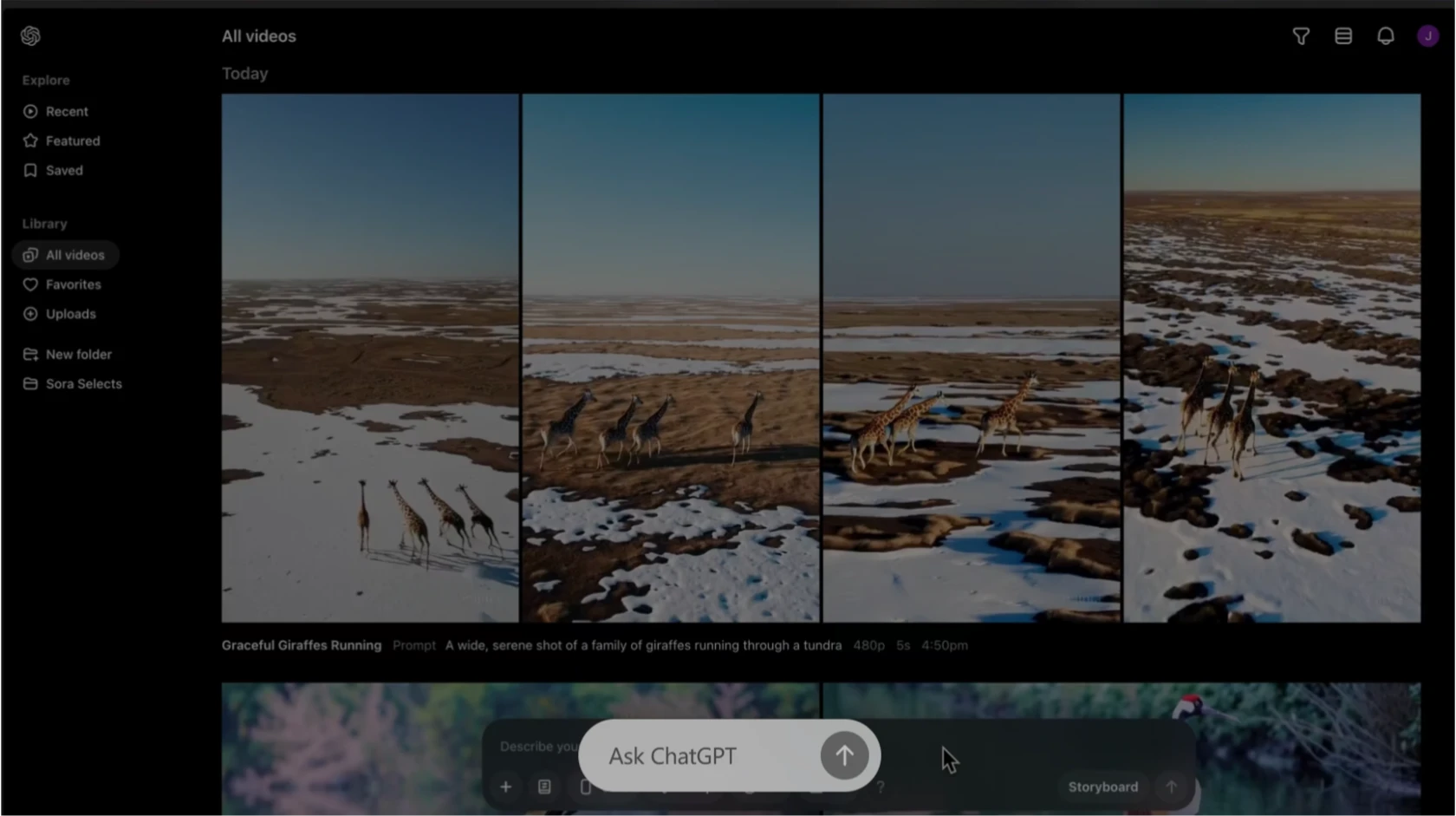Image resolution: width=1456 pixels, height=816 pixels.
Task: Open Saved in the sidebar
Action: click(64, 170)
